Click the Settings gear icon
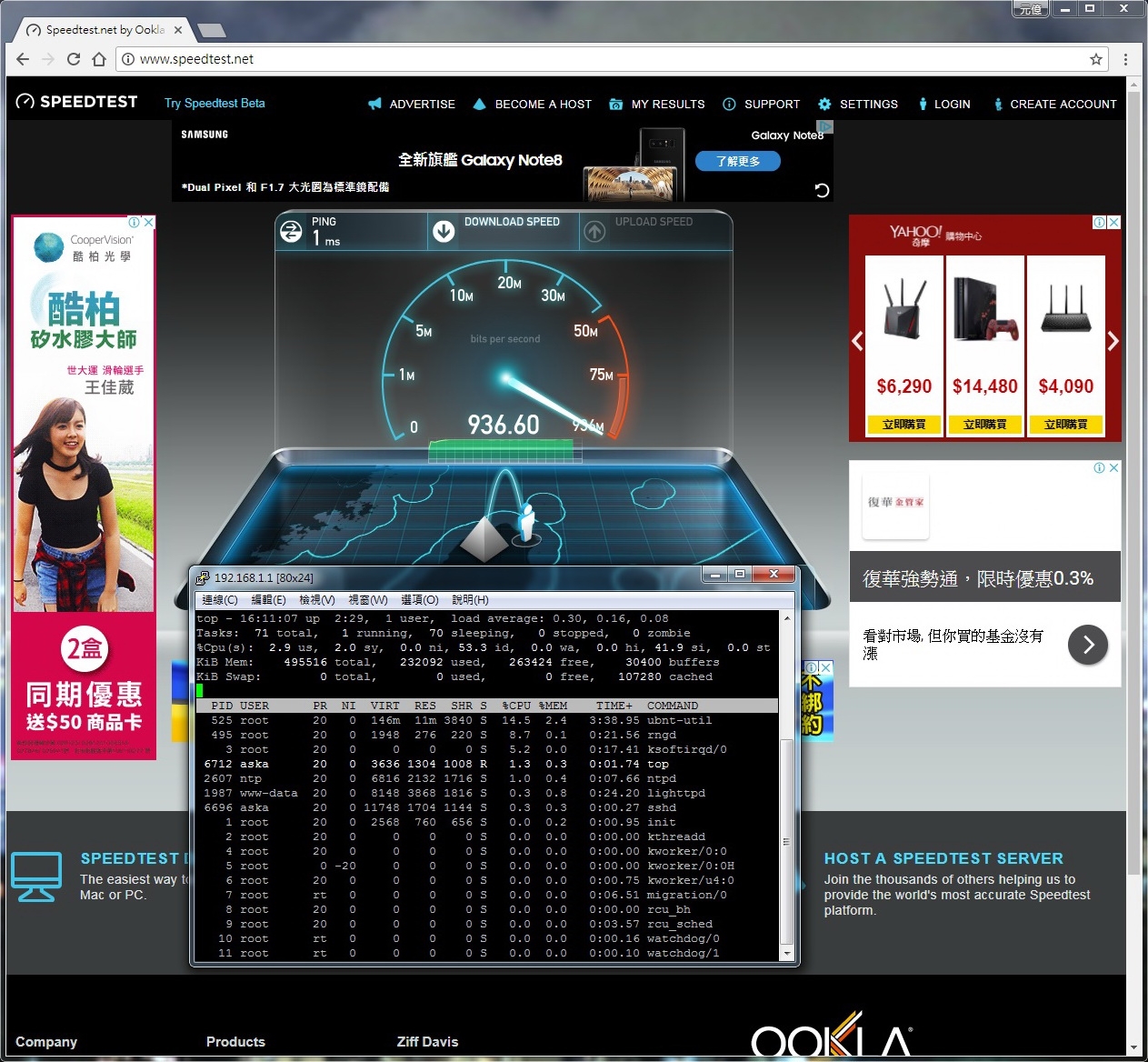Viewport: 1148px width, 1062px height. tap(824, 104)
